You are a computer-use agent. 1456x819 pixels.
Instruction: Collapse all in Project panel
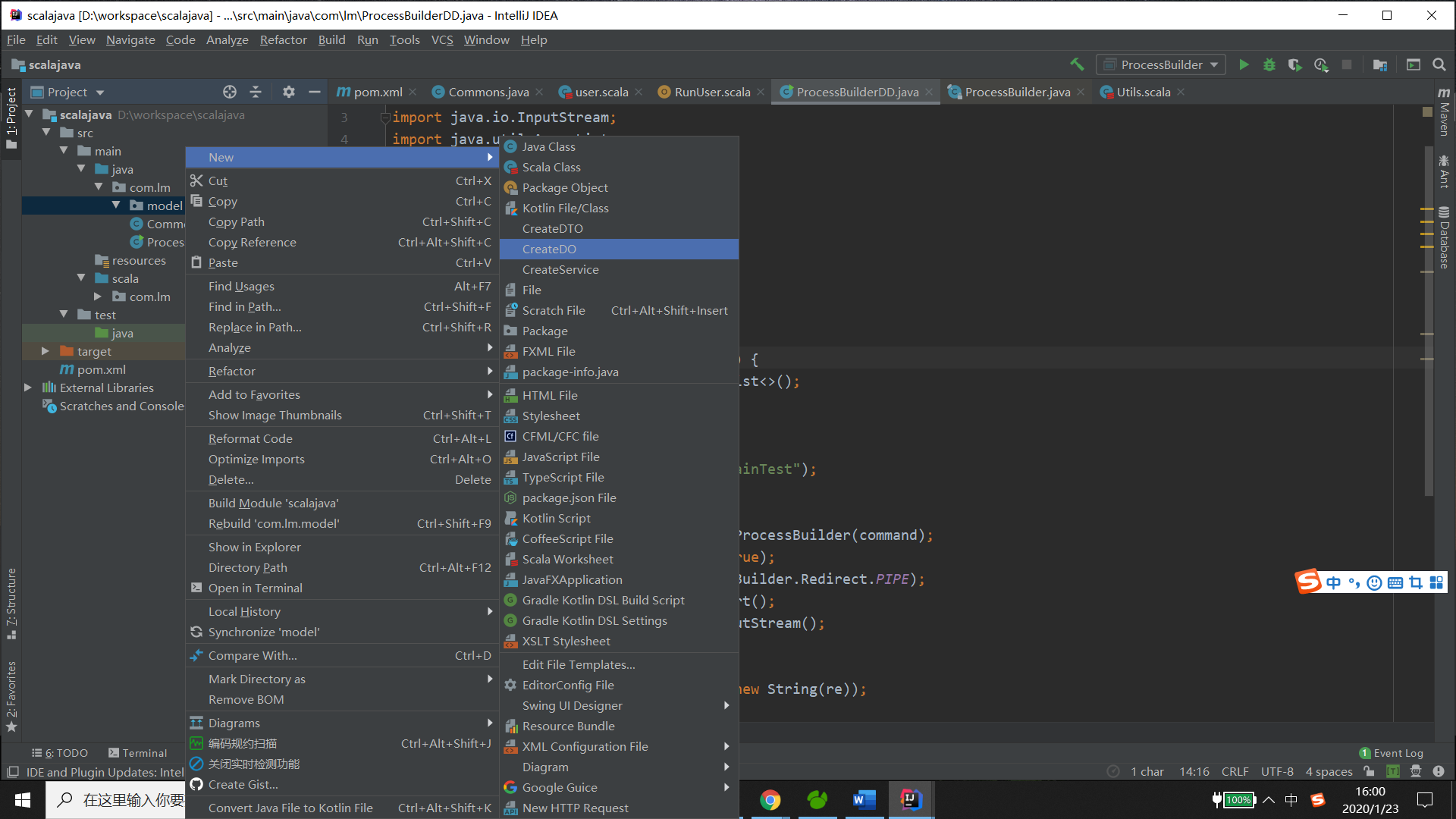[x=256, y=92]
